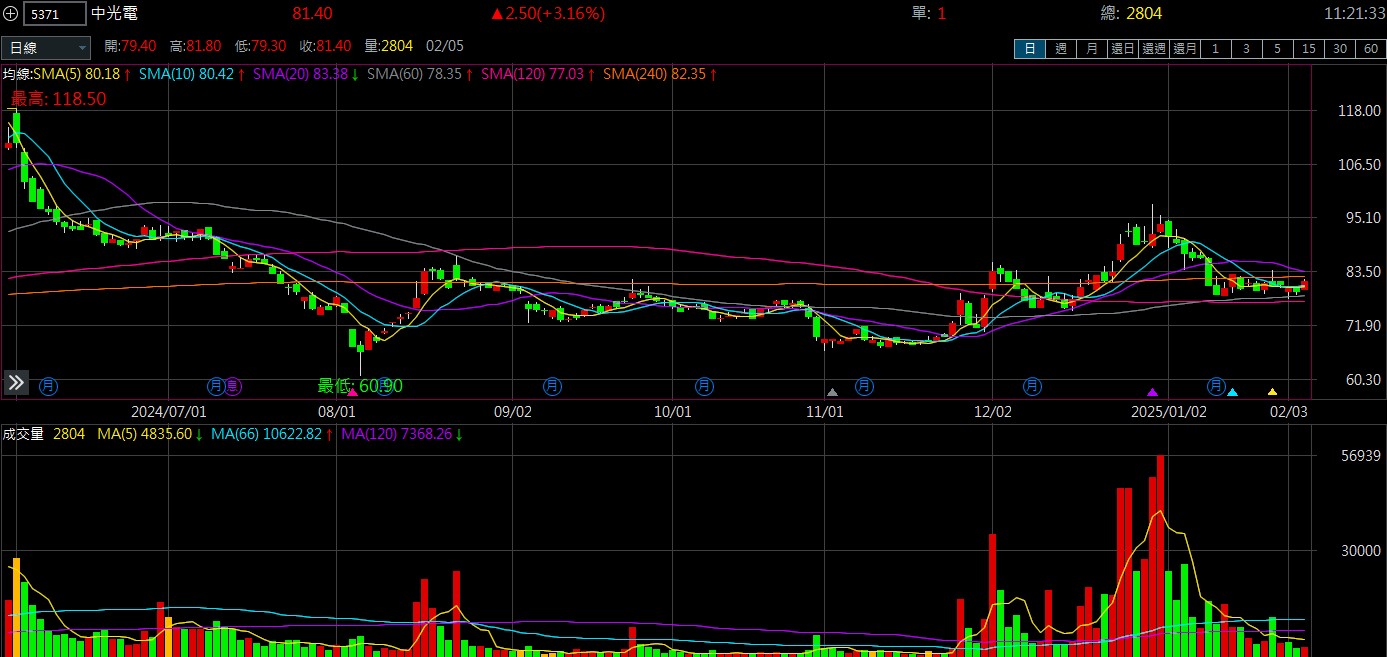Click the yellow triangle marker near 02/03

tap(1272, 392)
